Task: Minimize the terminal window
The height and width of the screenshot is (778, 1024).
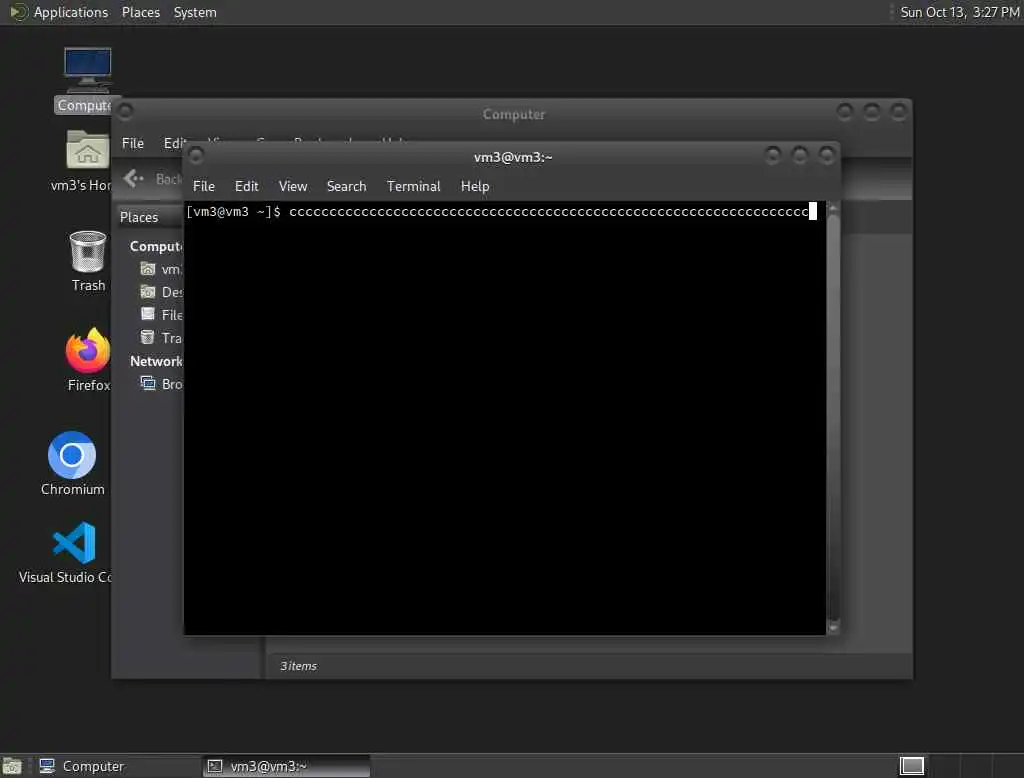Action: [773, 155]
